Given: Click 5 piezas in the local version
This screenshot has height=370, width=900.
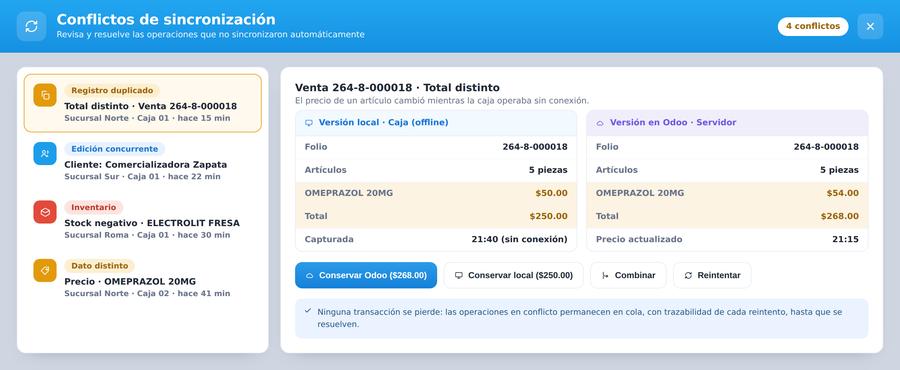Looking at the screenshot, I should point(548,170).
